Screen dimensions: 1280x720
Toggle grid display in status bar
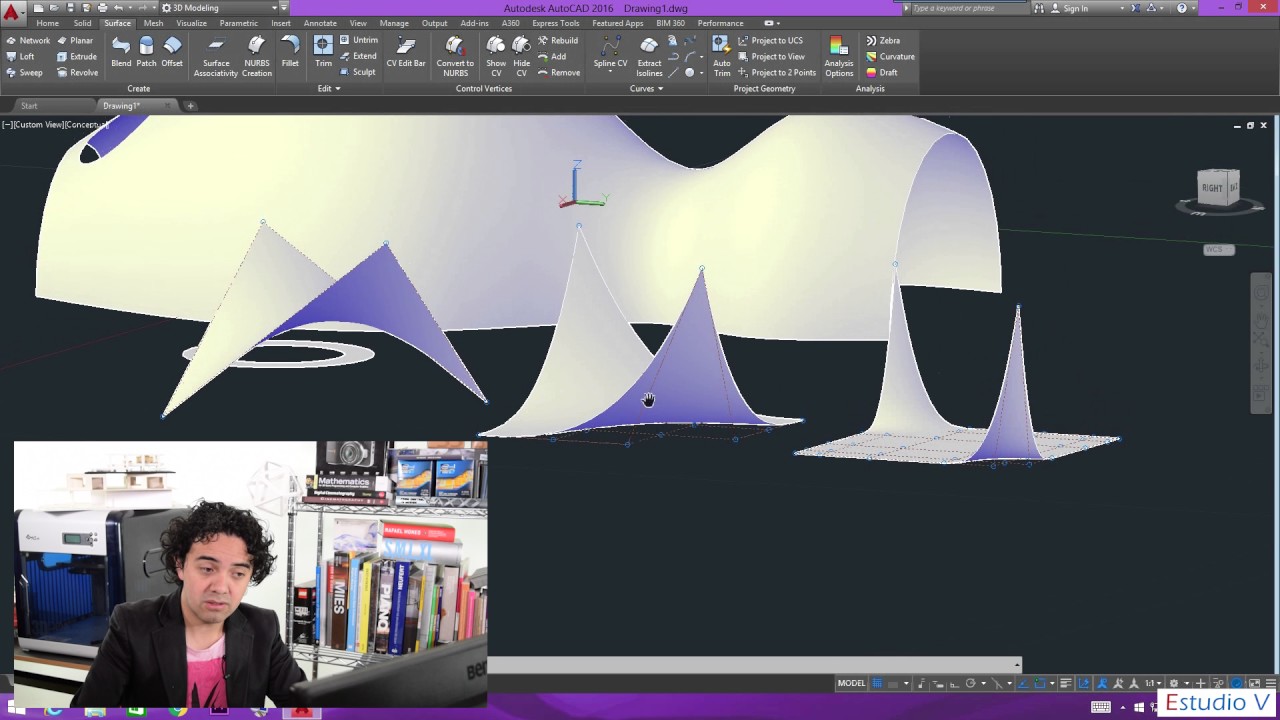pos(877,684)
